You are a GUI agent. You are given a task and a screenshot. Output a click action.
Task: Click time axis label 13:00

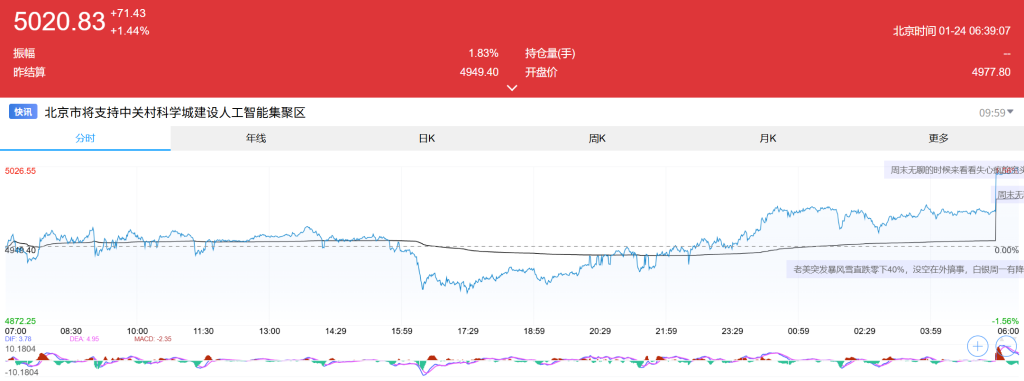click(x=270, y=331)
